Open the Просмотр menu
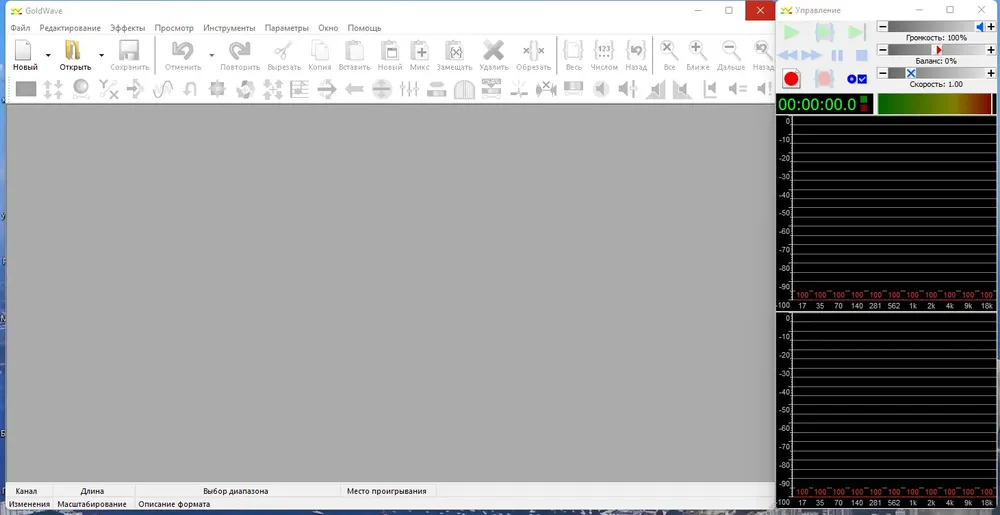1000x515 pixels. (174, 28)
